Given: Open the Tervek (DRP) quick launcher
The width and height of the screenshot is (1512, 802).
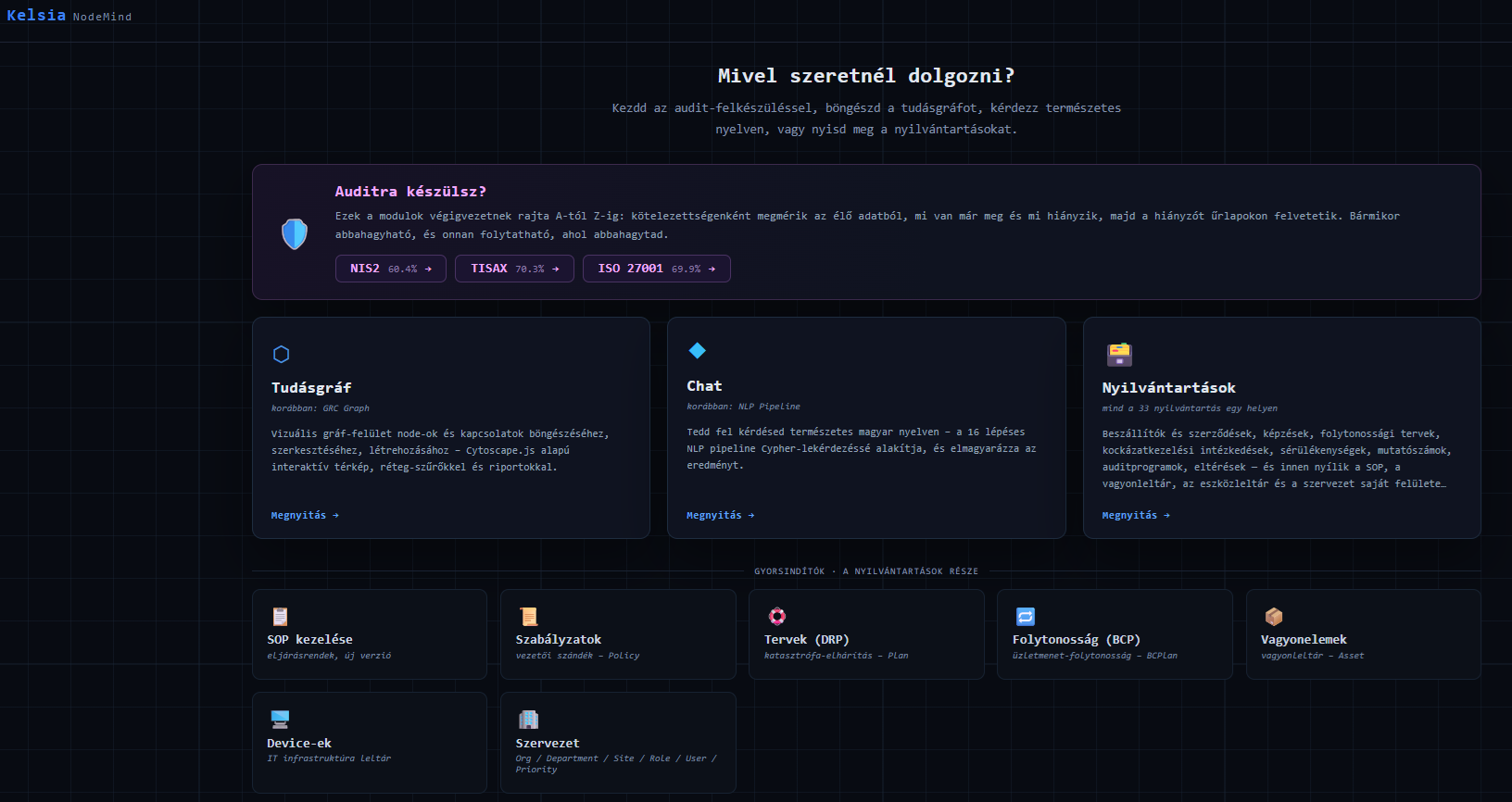Looking at the screenshot, I should [x=866, y=634].
